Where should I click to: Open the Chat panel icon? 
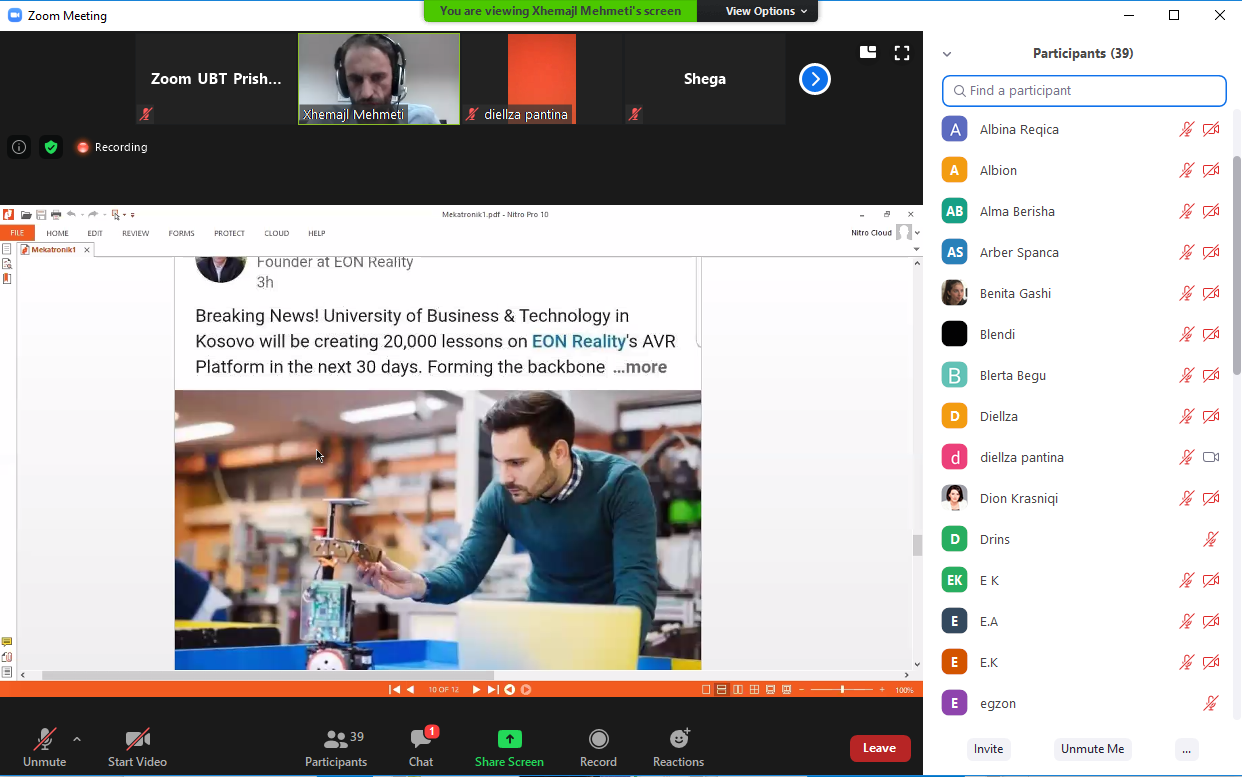pos(421,741)
